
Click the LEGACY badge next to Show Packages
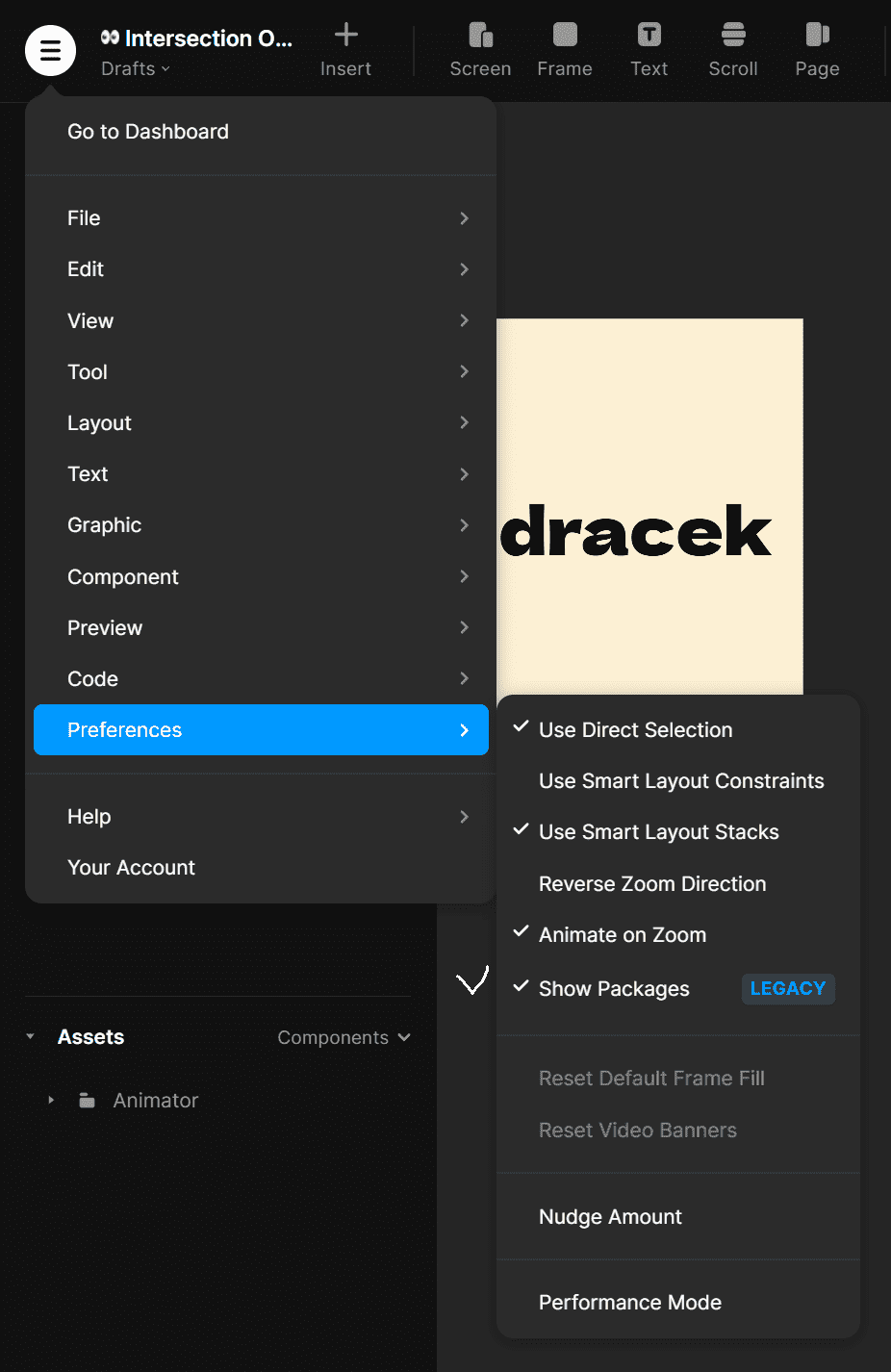click(x=788, y=988)
